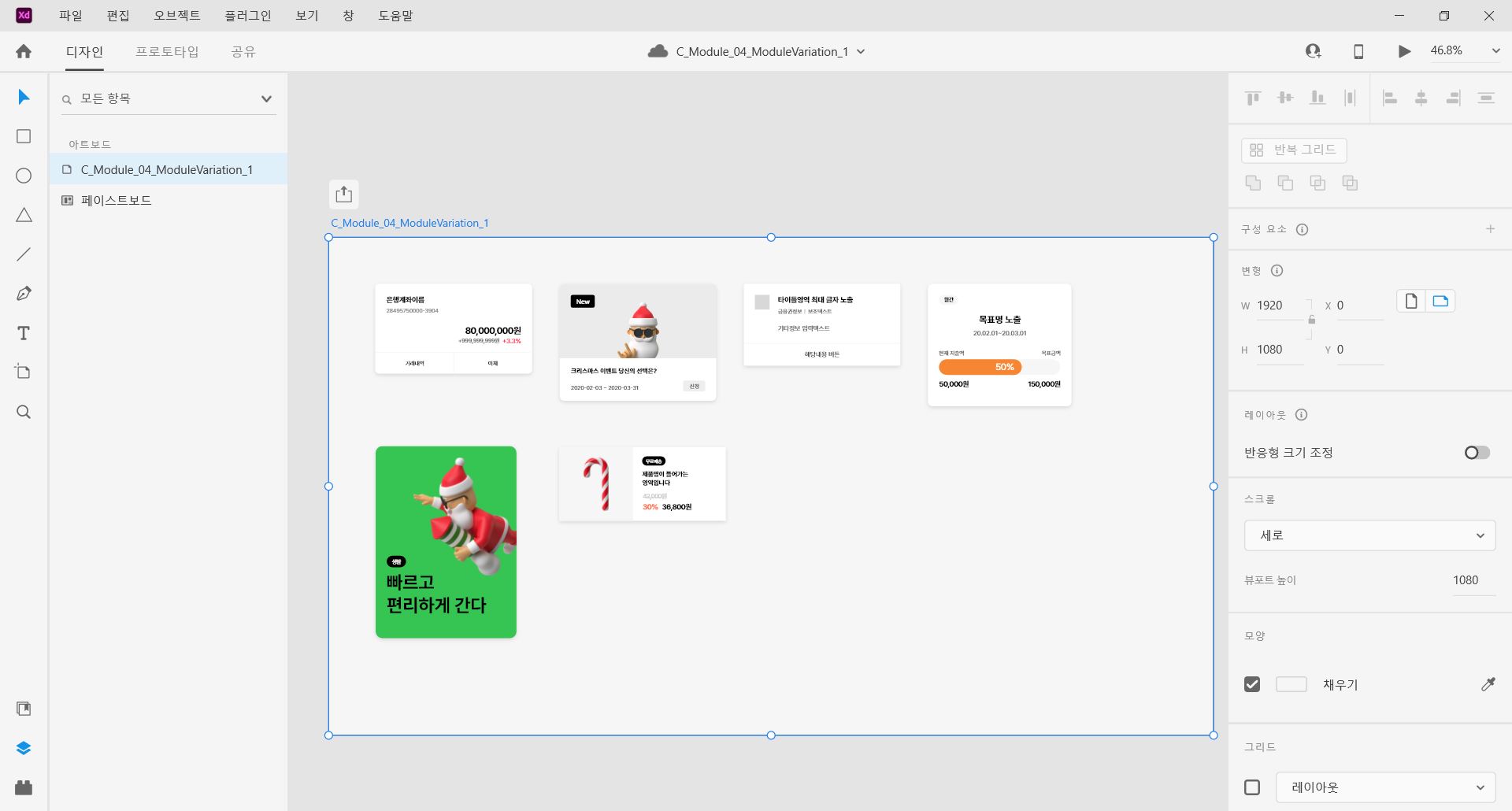Align middle vertically icon

(1285, 98)
